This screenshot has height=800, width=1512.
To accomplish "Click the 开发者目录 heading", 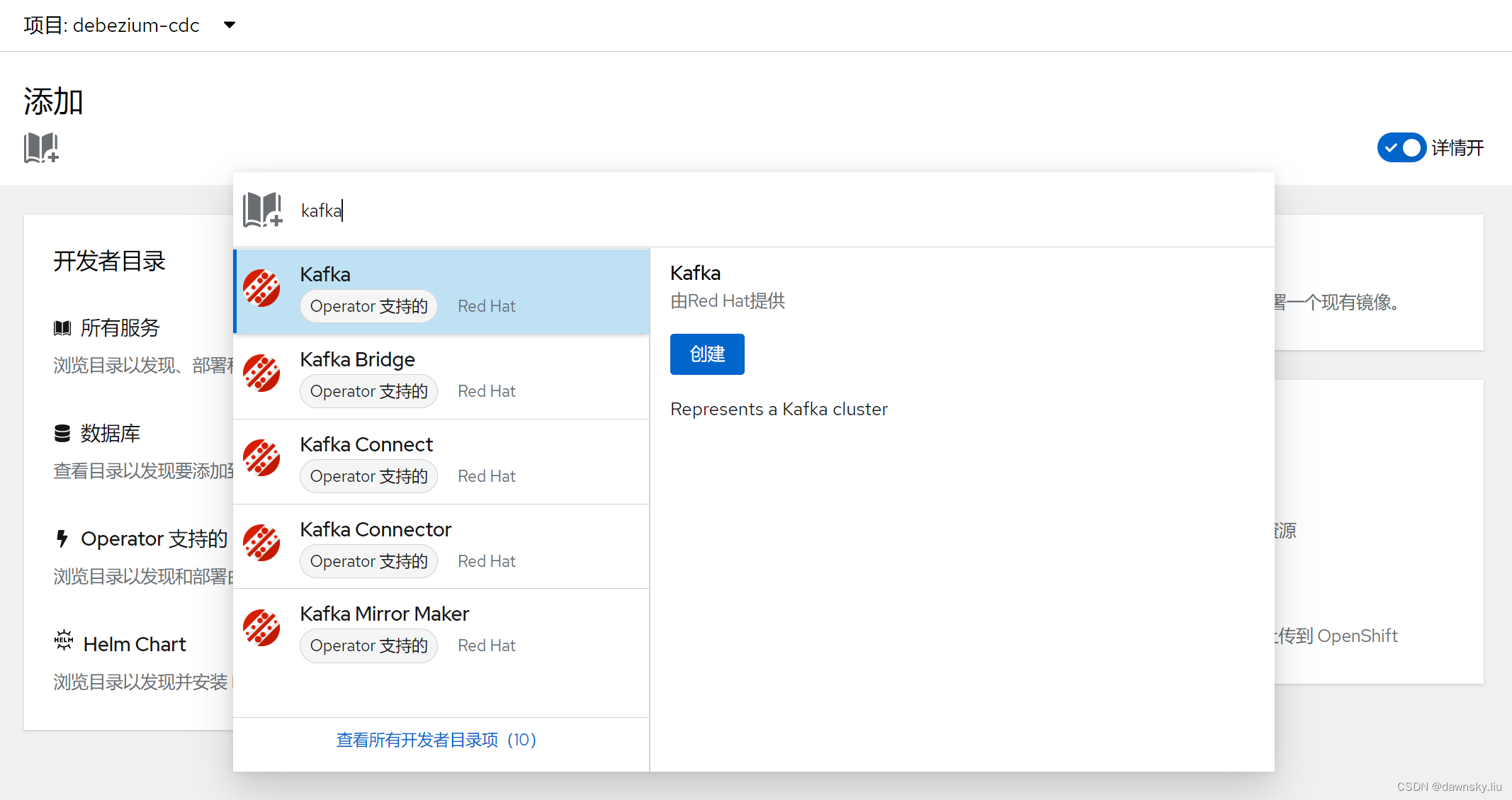I will 109,261.
